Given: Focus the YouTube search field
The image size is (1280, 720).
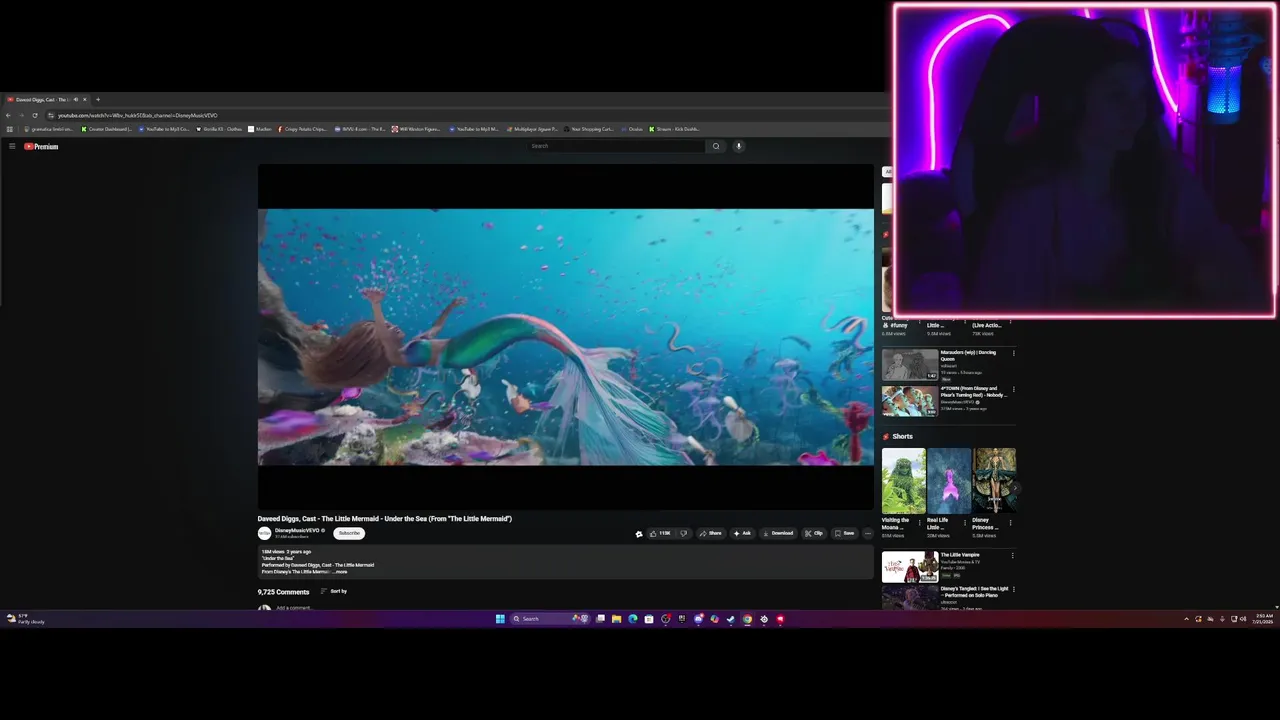Looking at the screenshot, I should pyautogui.click(x=617, y=146).
